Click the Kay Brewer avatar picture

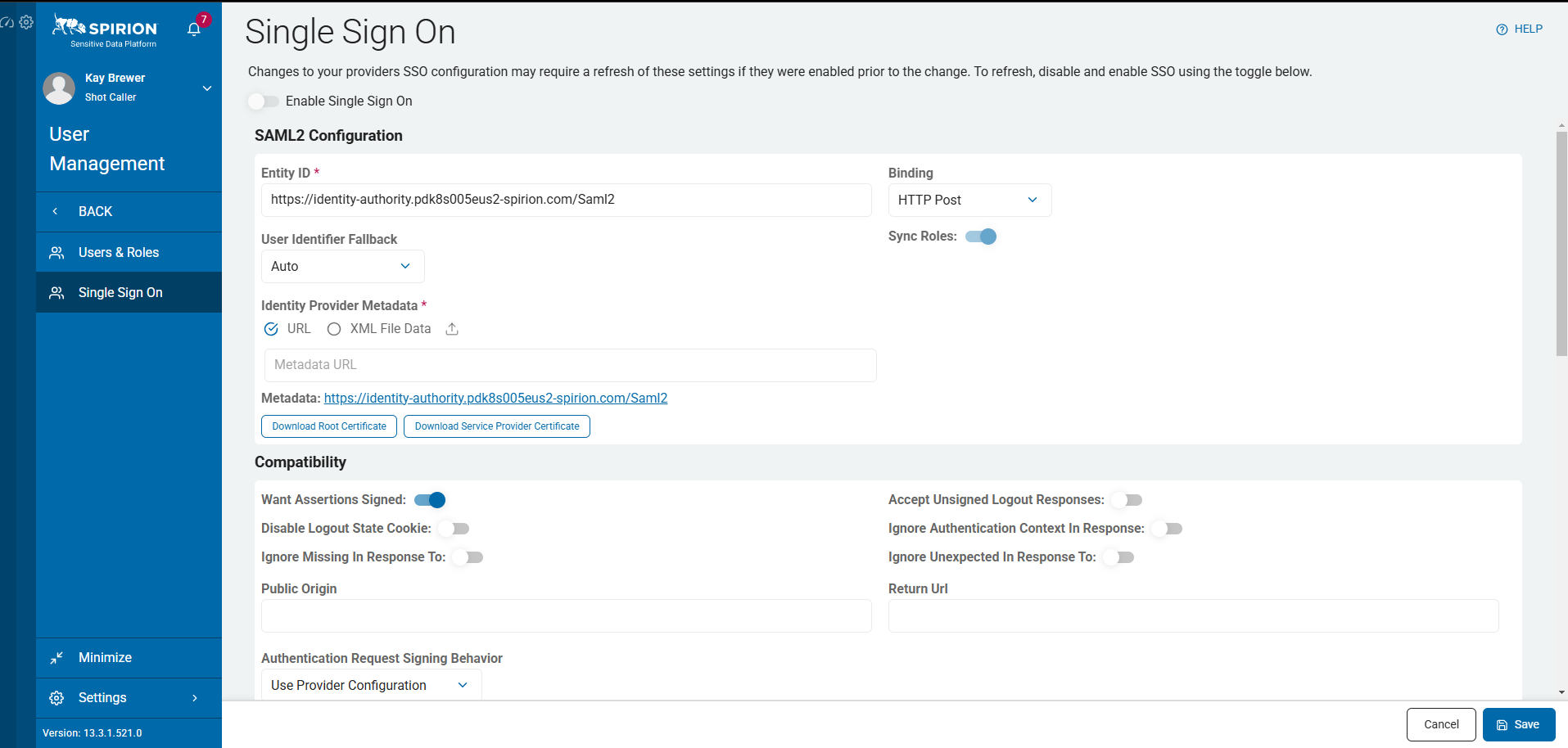click(x=59, y=88)
